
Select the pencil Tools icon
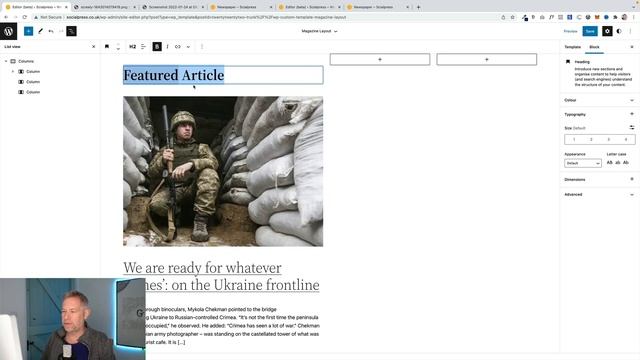click(40, 31)
